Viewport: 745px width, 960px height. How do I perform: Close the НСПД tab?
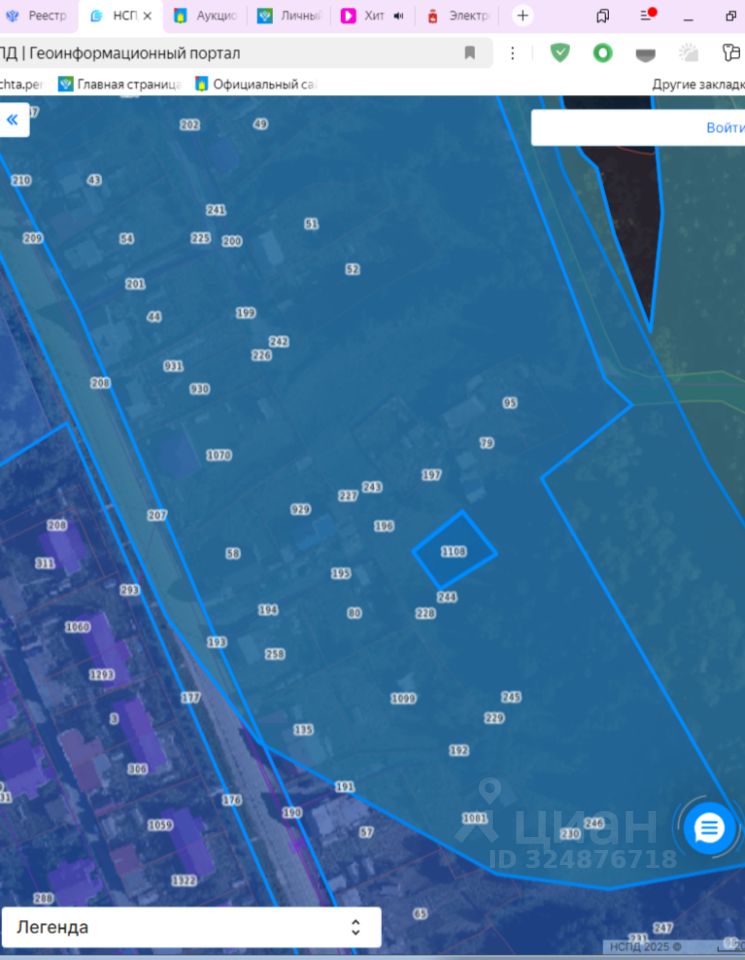(x=147, y=17)
